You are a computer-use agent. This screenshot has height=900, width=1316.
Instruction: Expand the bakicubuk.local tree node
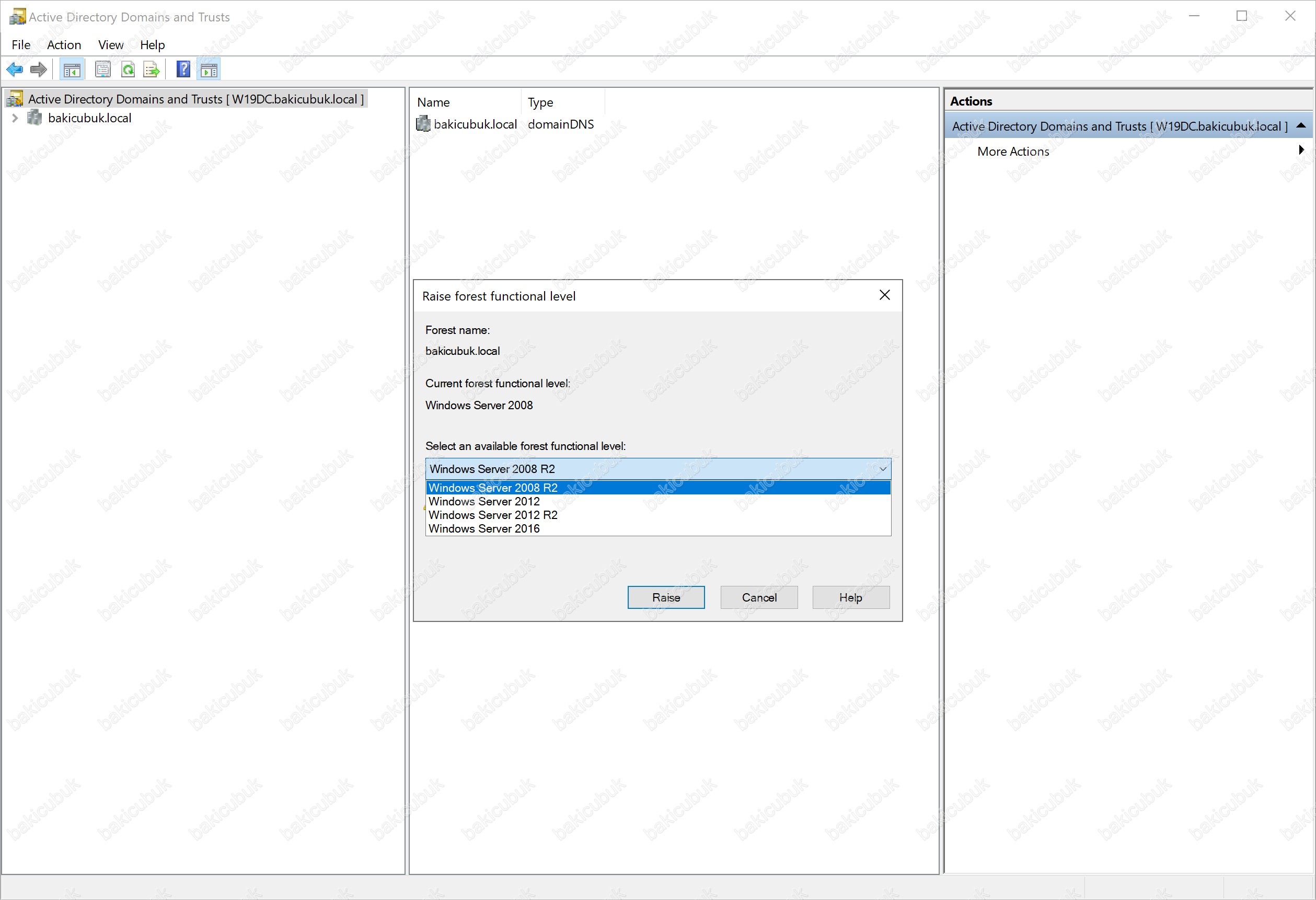pyautogui.click(x=15, y=118)
